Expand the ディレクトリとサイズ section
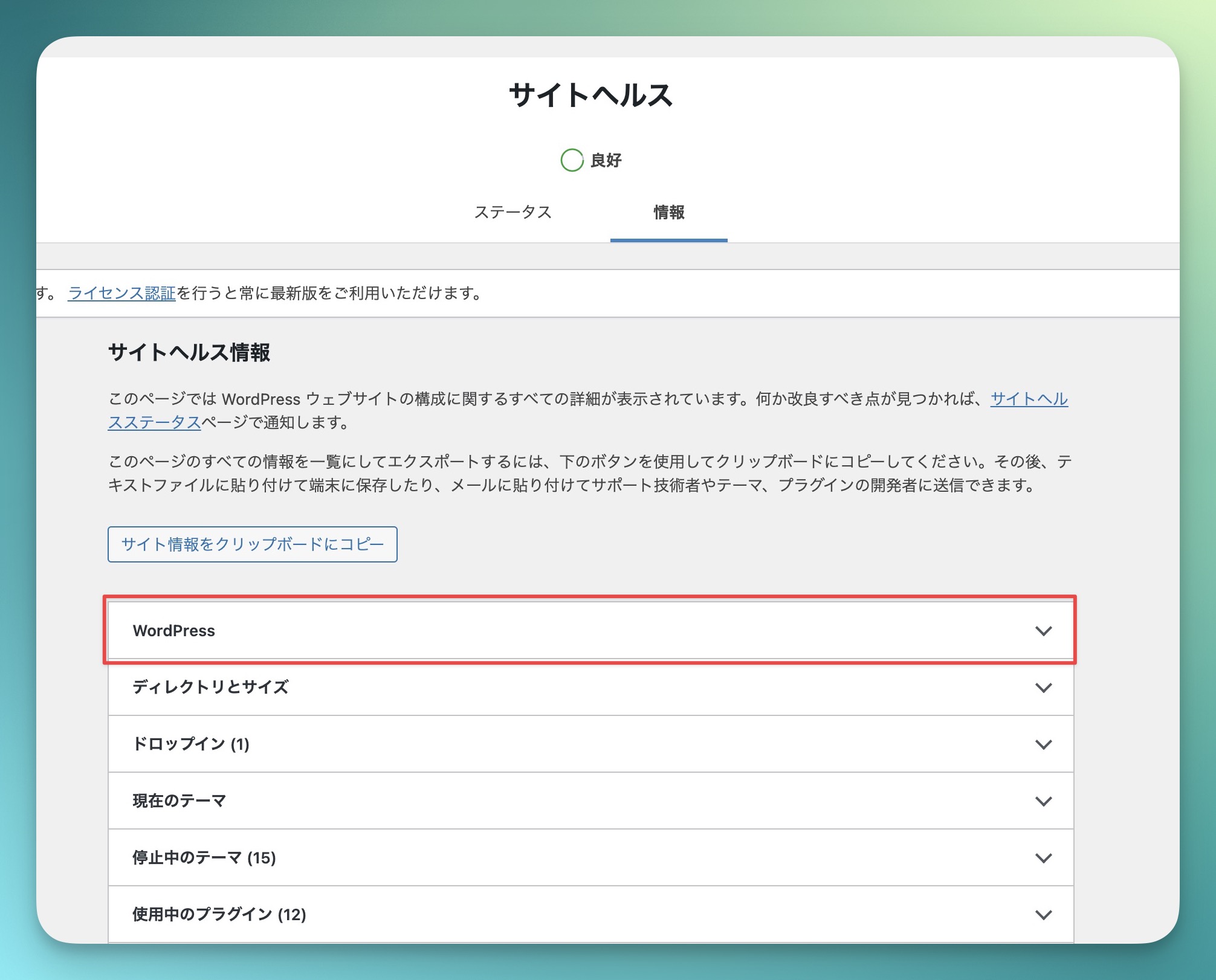Viewport: 1216px width, 980px height. tap(590, 688)
